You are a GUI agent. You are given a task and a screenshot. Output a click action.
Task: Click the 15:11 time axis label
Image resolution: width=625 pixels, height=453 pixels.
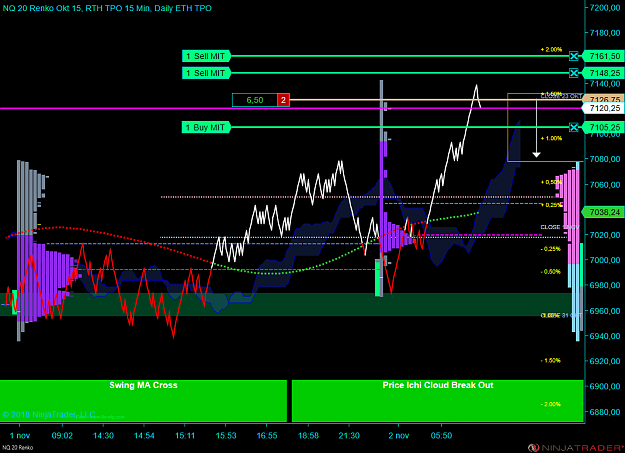pos(185,435)
